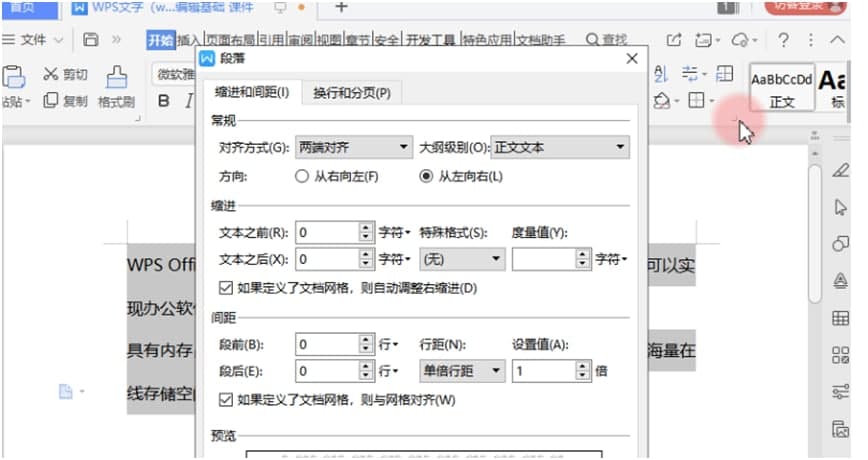Click the borders grid icon
Screen dimensions: 868x460
[696, 100]
